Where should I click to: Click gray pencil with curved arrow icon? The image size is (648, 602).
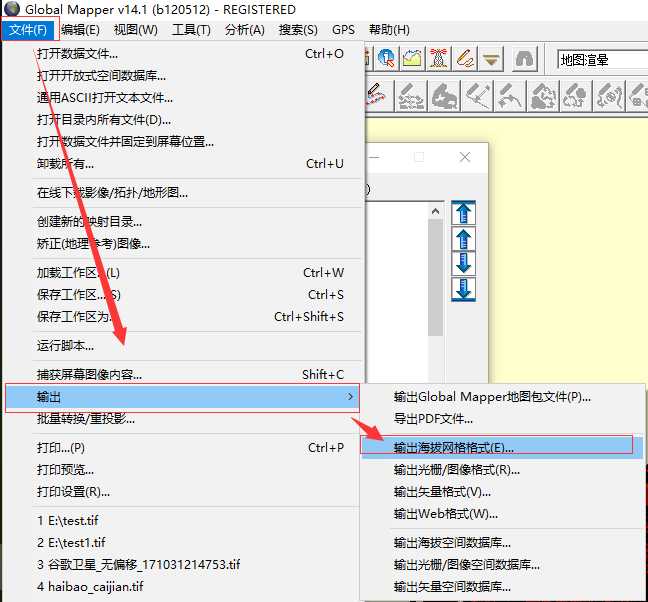pyautogui.click(x=510, y=96)
